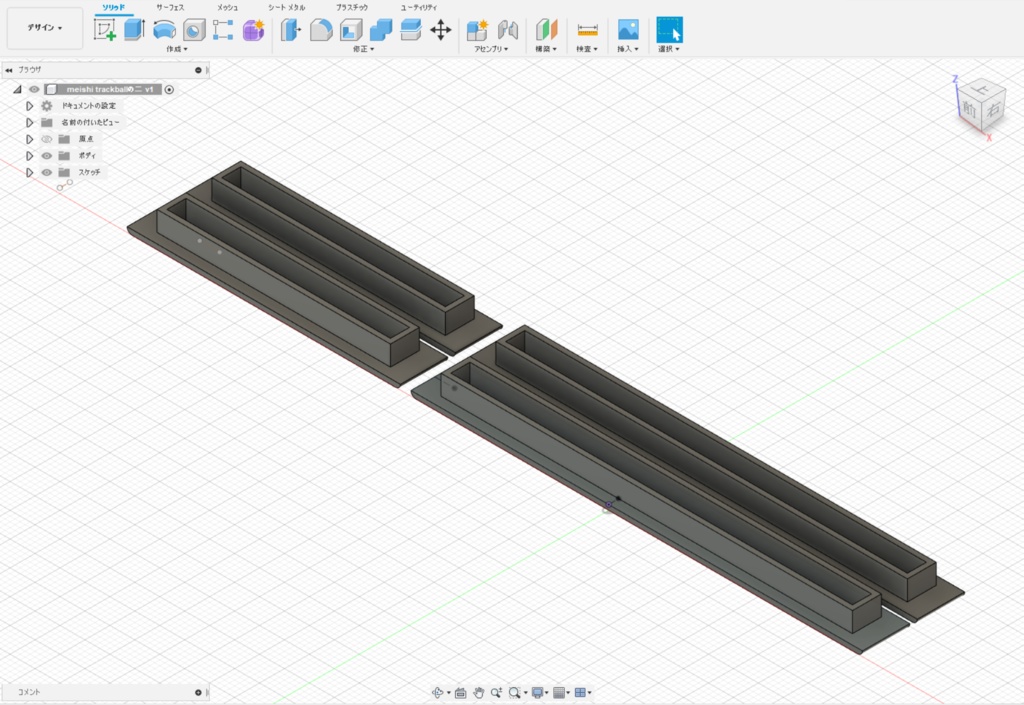The height and width of the screenshot is (705, 1024).
Task: Select the Hole tool
Action: pyautogui.click(x=194, y=30)
